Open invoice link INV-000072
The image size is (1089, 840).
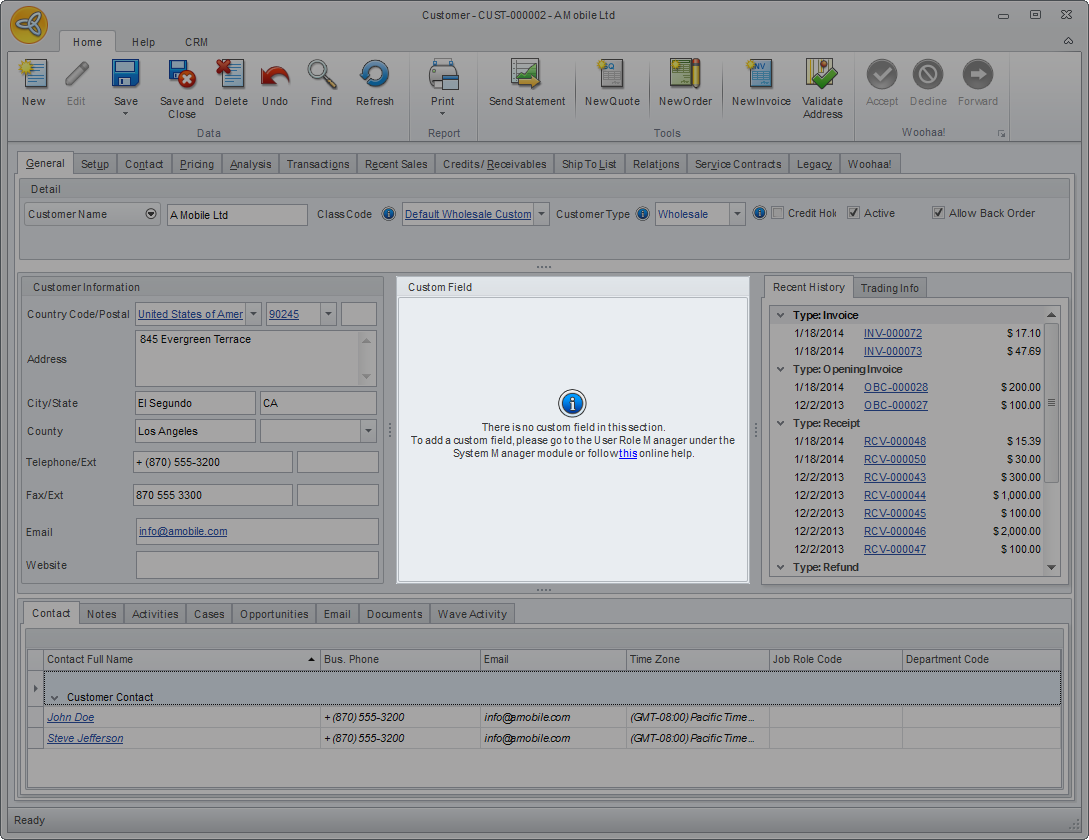(x=892, y=334)
